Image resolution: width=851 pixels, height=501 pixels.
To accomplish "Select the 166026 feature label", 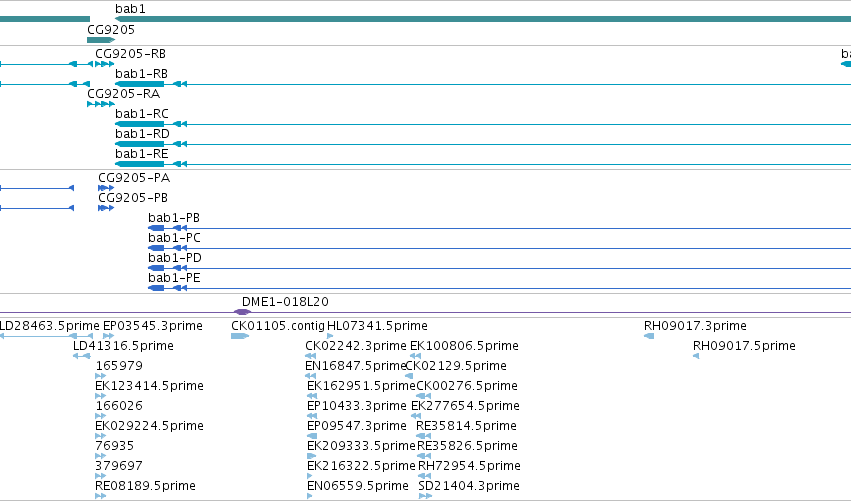I will 119,406.
